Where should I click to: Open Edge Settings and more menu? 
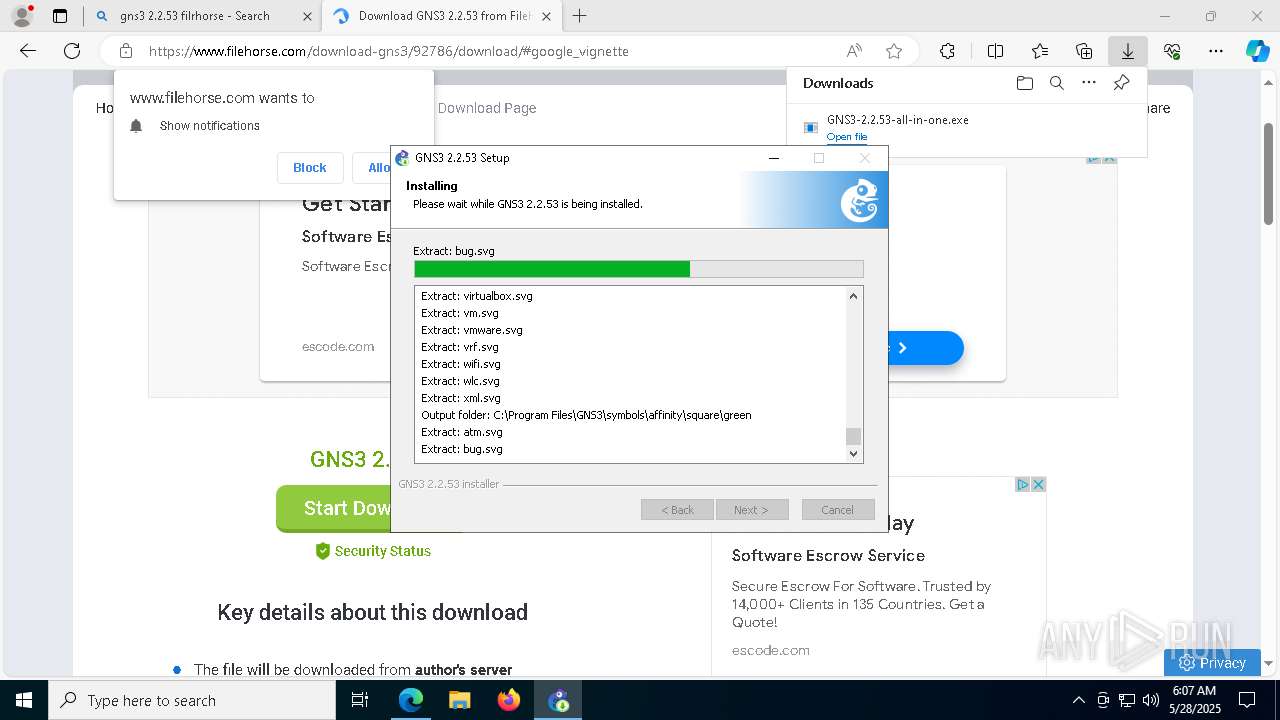click(x=1216, y=51)
